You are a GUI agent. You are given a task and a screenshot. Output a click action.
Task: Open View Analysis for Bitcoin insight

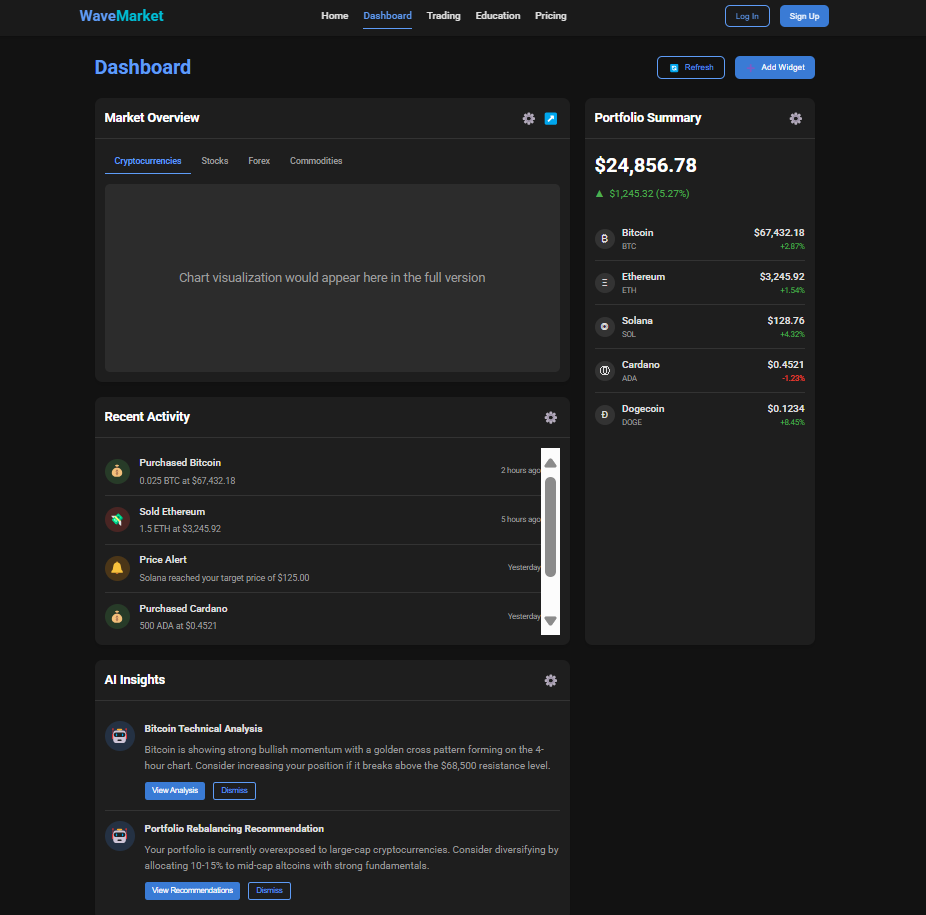coord(175,790)
